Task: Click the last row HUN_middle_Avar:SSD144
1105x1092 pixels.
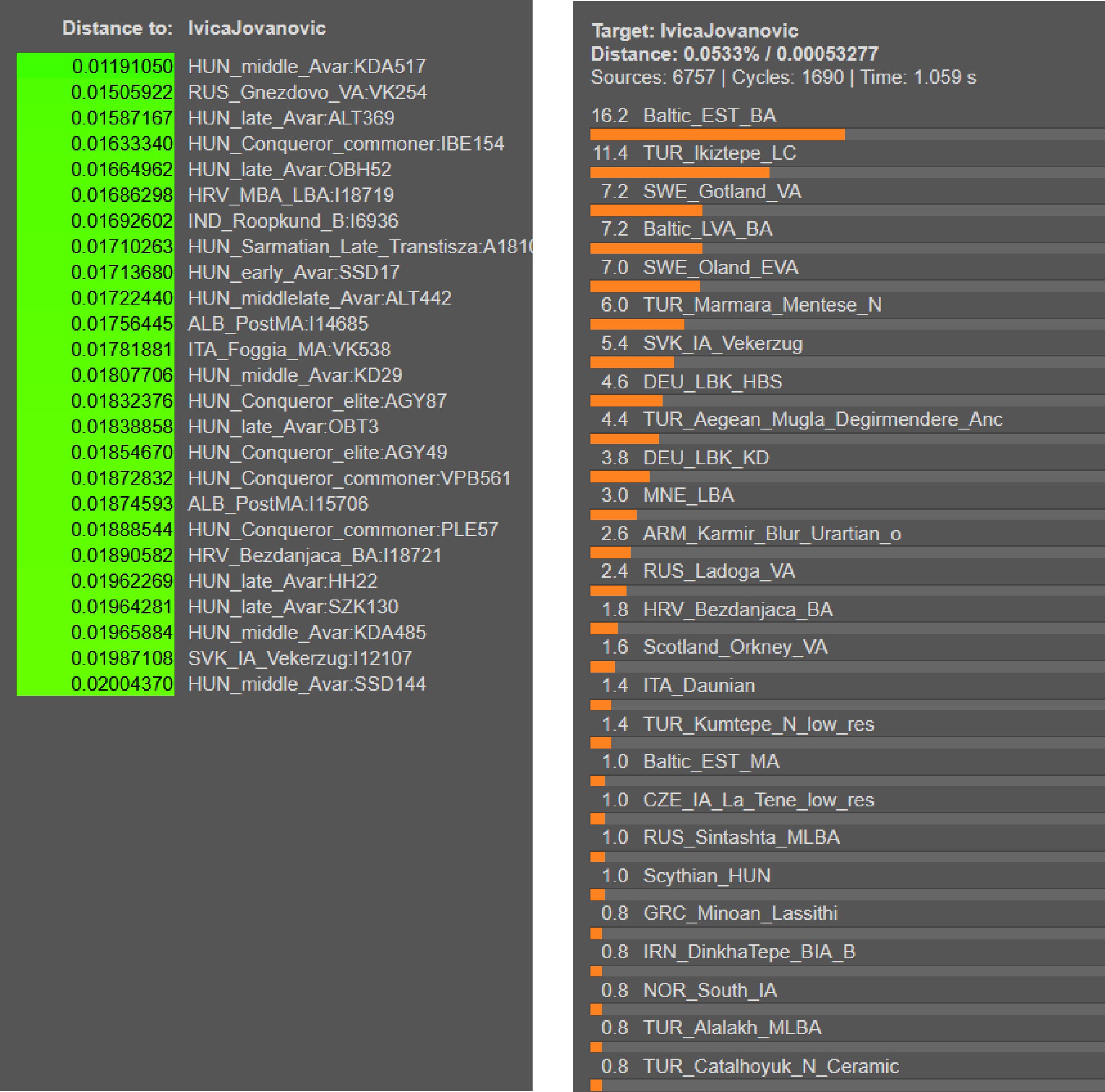Action: (x=307, y=684)
